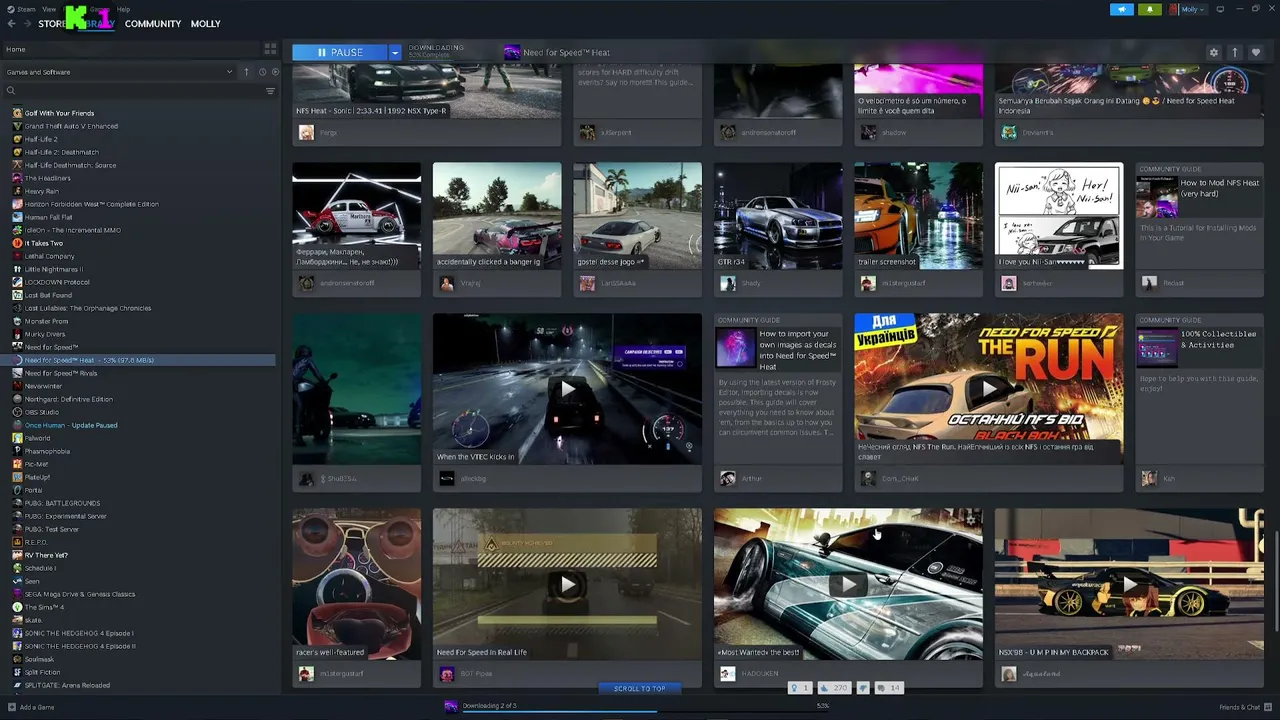Open the View menu
This screenshot has height=720, width=1280.
pos(49,9)
